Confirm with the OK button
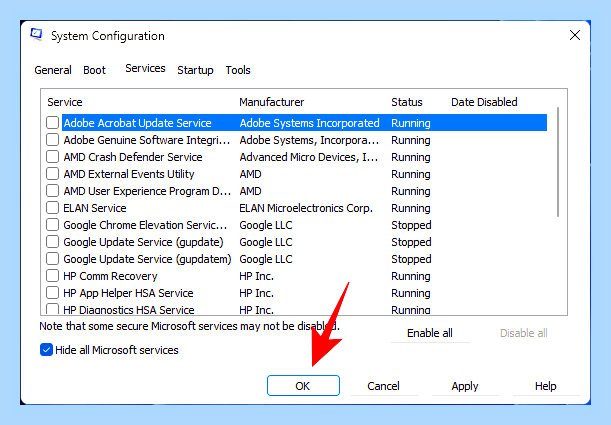The width and height of the screenshot is (611, 425). 303,386
